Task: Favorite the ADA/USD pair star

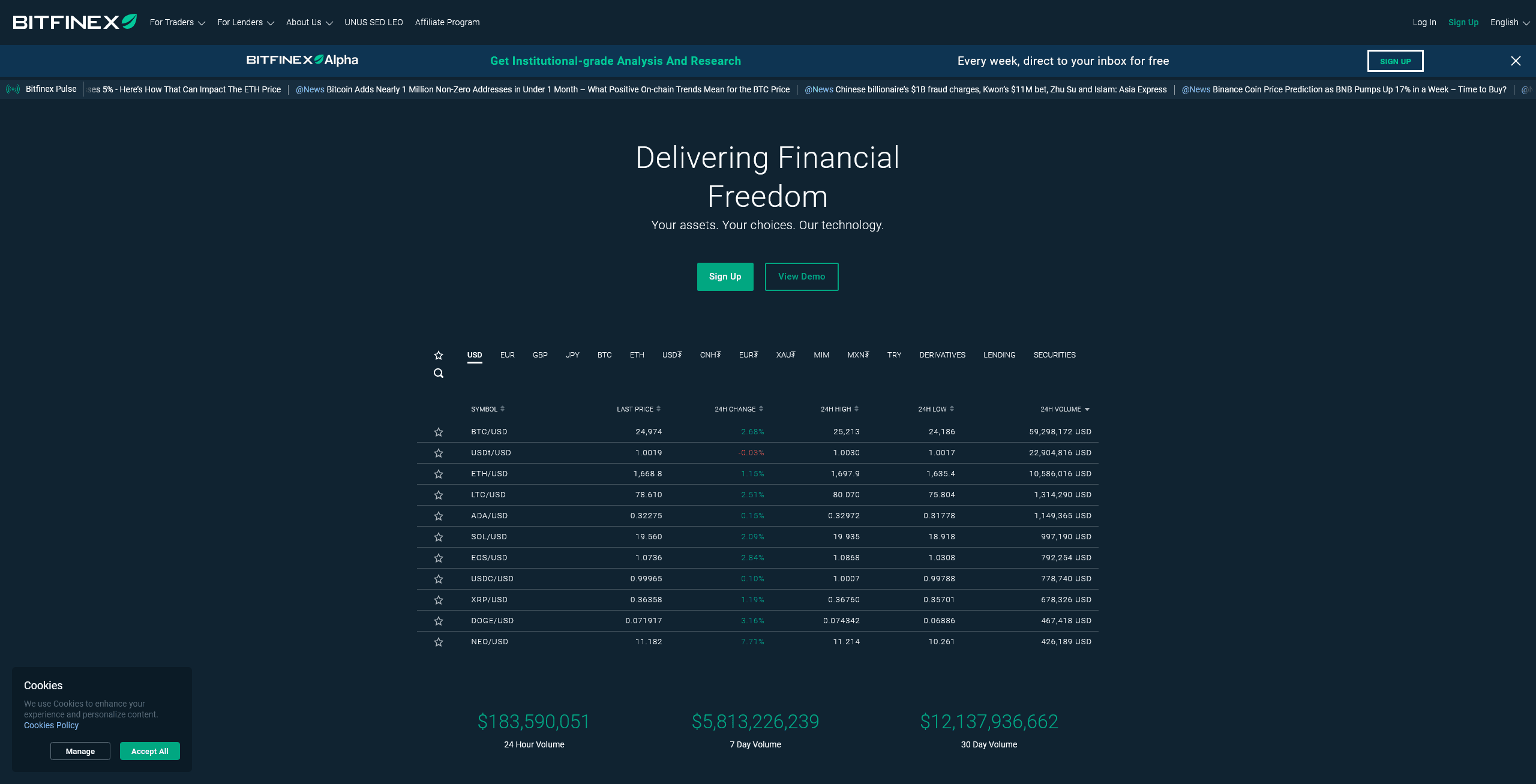Action: [x=439, y=516]
